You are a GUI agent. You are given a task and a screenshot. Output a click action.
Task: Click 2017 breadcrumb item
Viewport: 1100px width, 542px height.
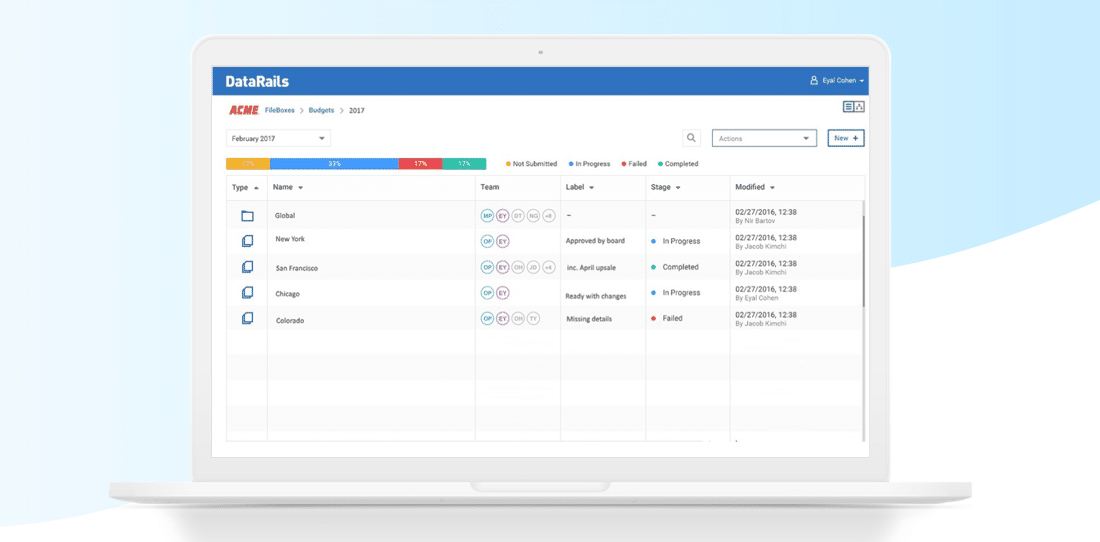pyautogui.click(x=357, y=110)
